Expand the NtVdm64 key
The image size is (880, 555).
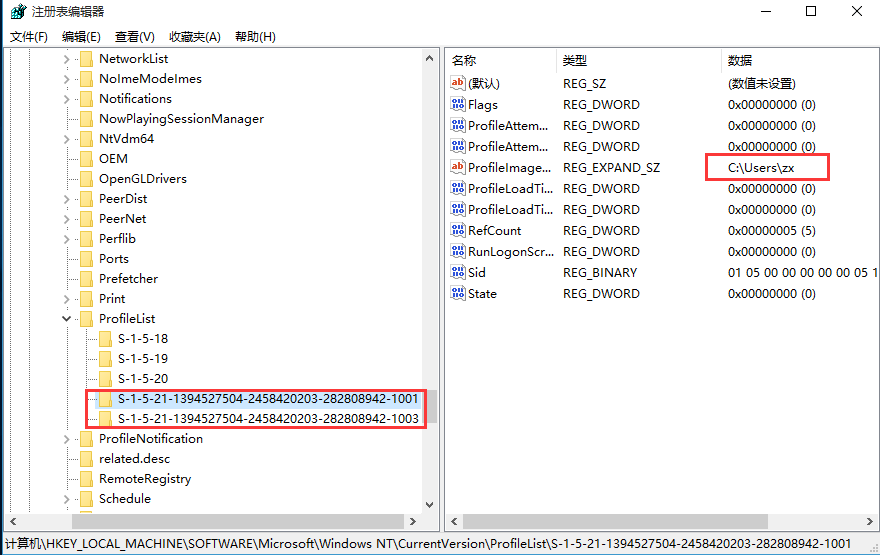[66, 139]
